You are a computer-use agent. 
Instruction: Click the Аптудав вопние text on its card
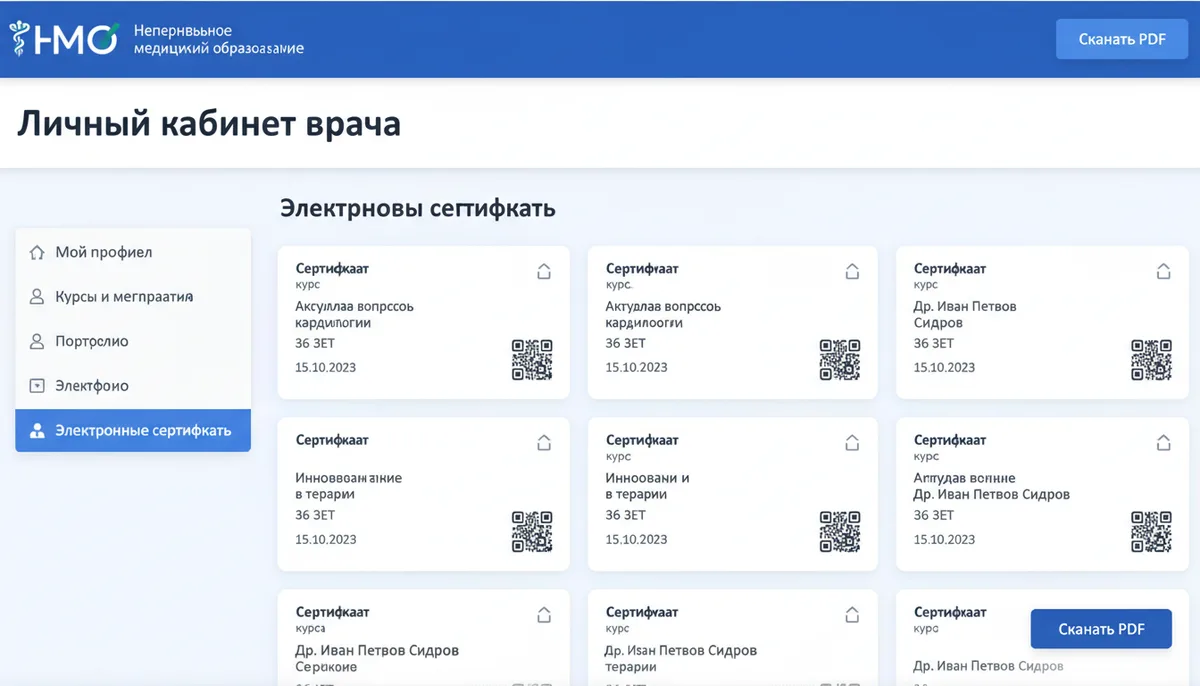click(964, 478)
